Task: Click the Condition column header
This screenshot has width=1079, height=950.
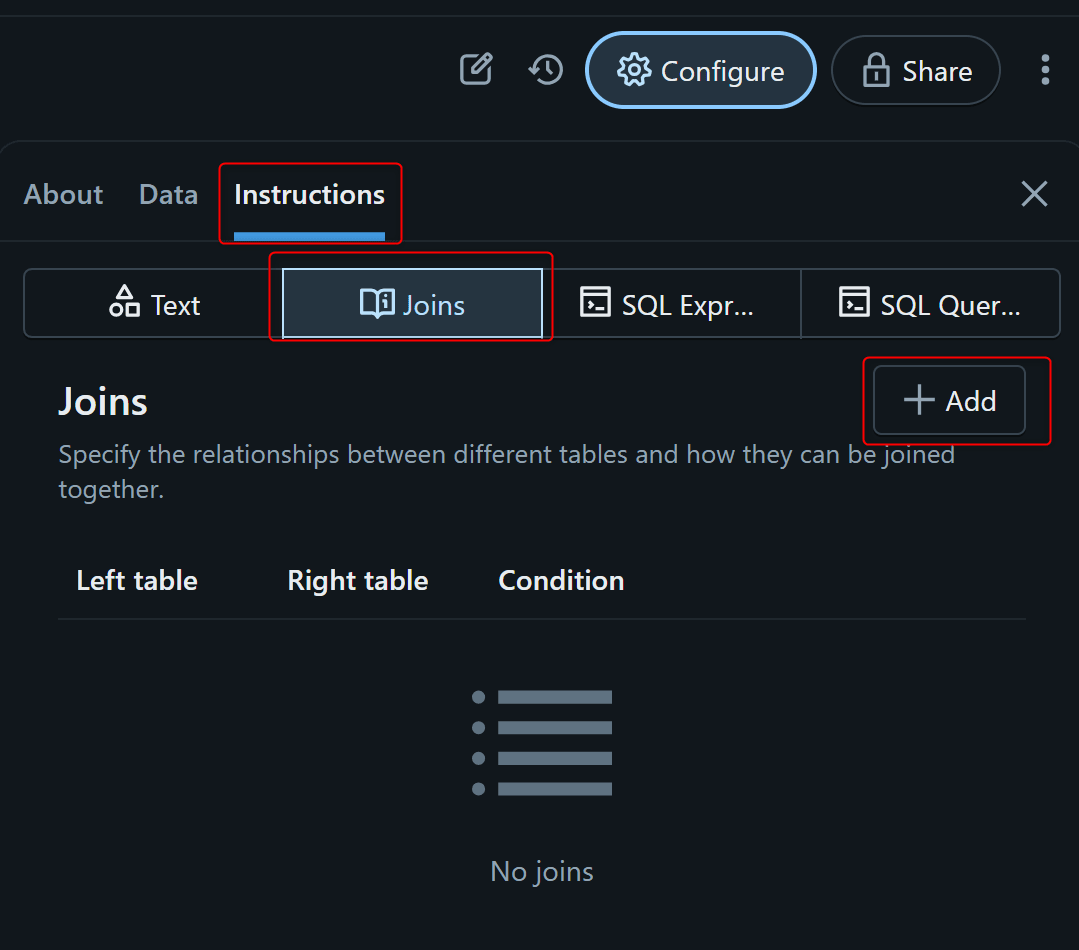Action: pos(561,581)
